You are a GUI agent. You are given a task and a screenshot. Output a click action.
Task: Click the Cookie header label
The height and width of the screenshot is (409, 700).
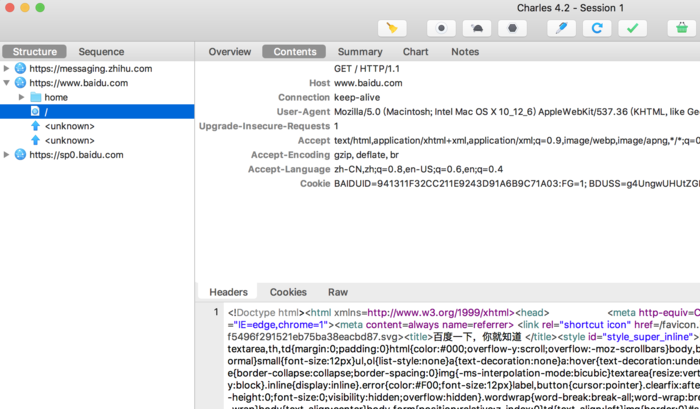coord(315,183)
